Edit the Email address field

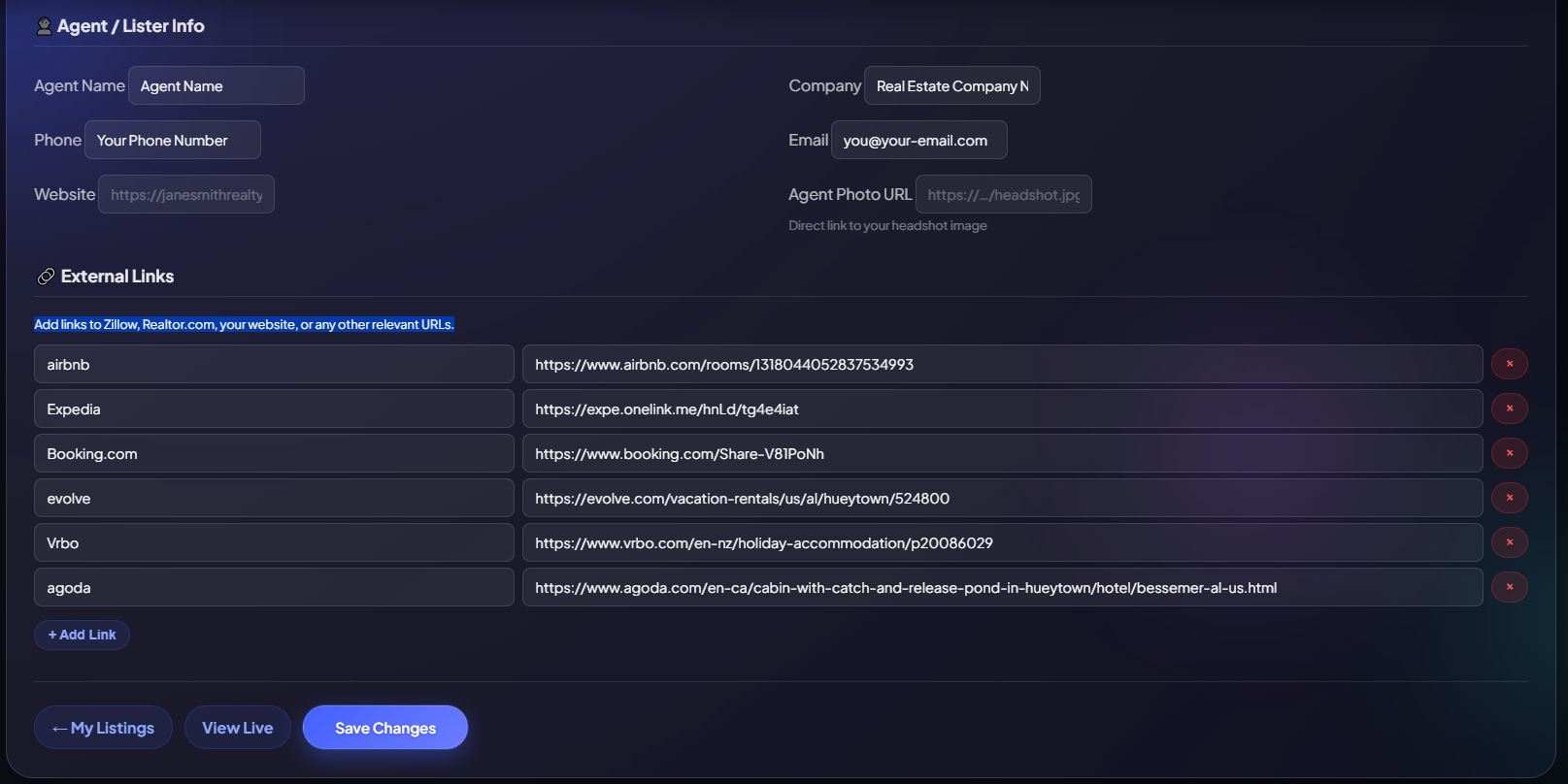918,141
